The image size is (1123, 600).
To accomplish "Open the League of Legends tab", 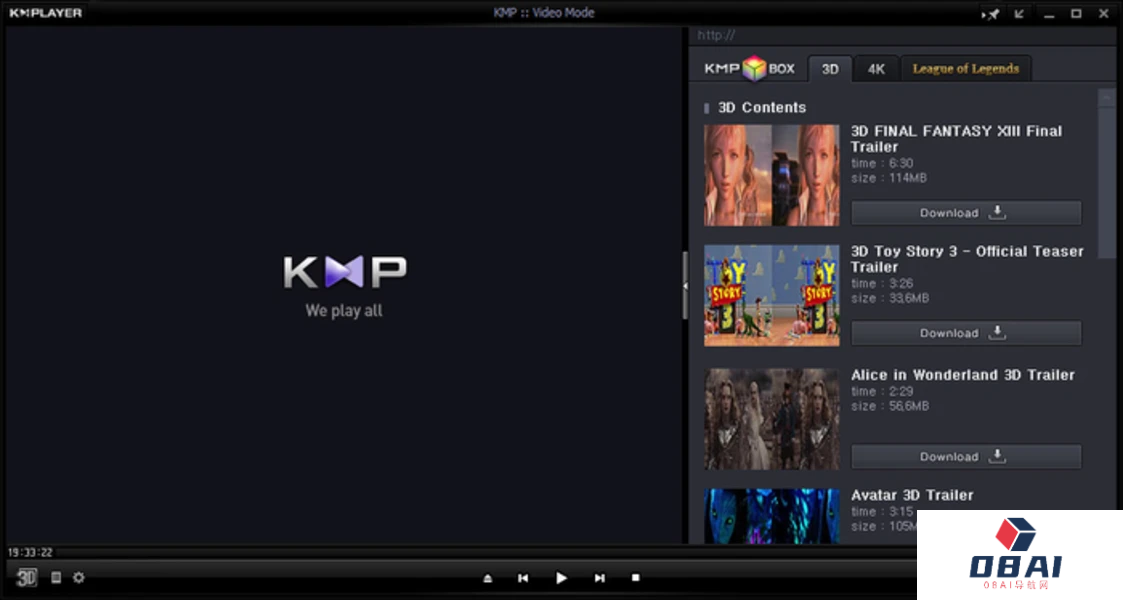I will [965, 69].
